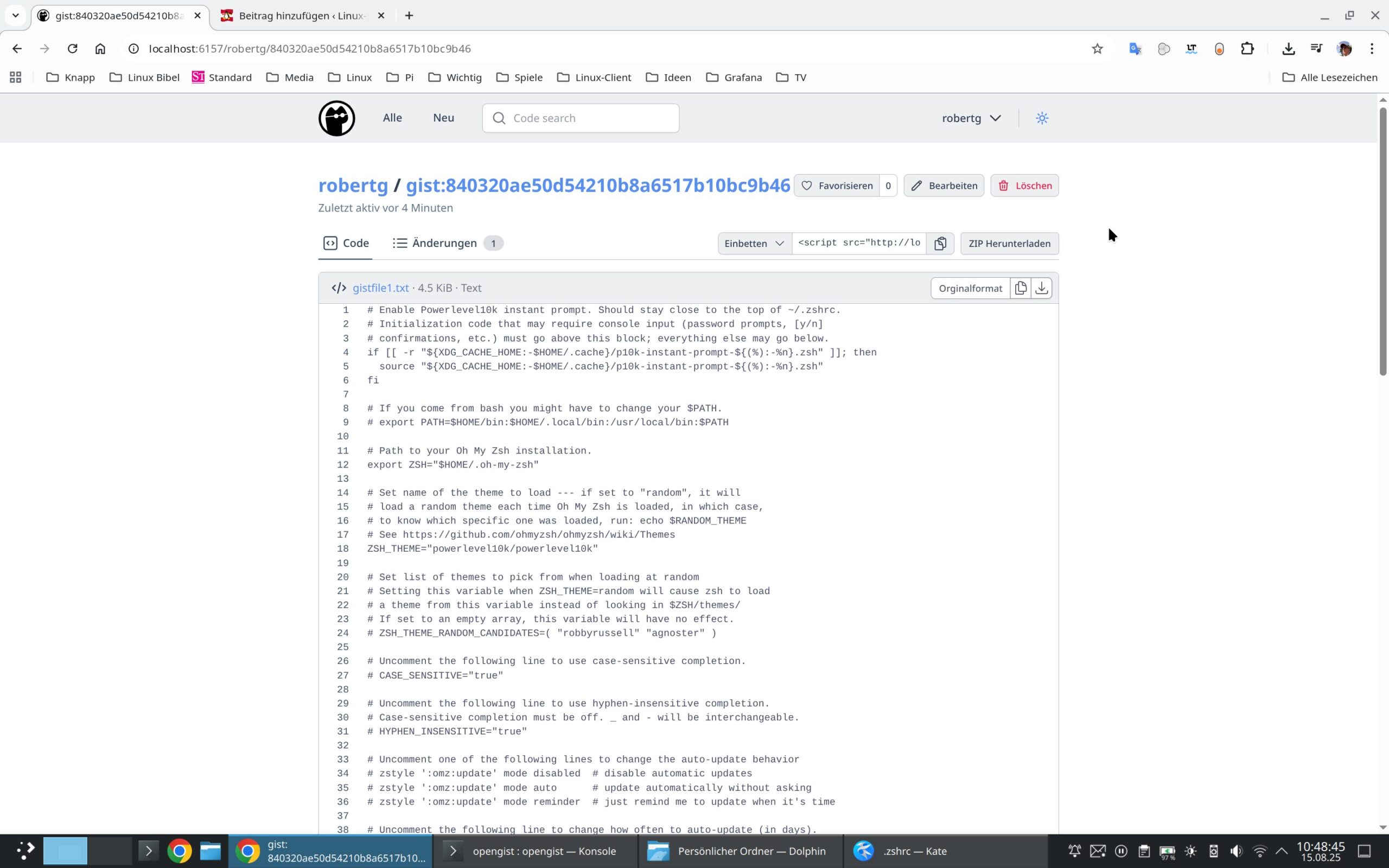Open the gistfile1.txt file link
Image resolution: width=1389 pixels, height=868 pixels.
tap(381, 288)
